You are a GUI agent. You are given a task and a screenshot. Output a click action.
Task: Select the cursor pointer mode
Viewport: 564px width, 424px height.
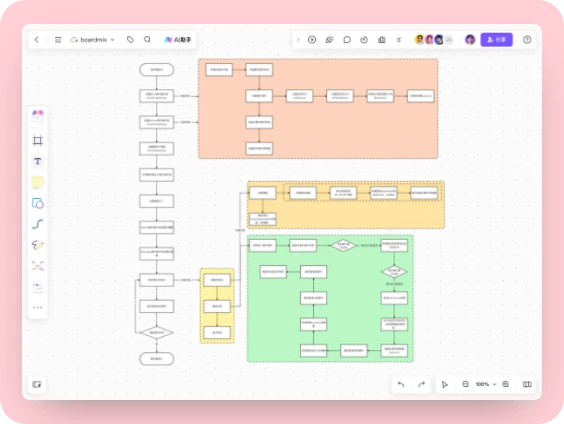pos(445,384)
